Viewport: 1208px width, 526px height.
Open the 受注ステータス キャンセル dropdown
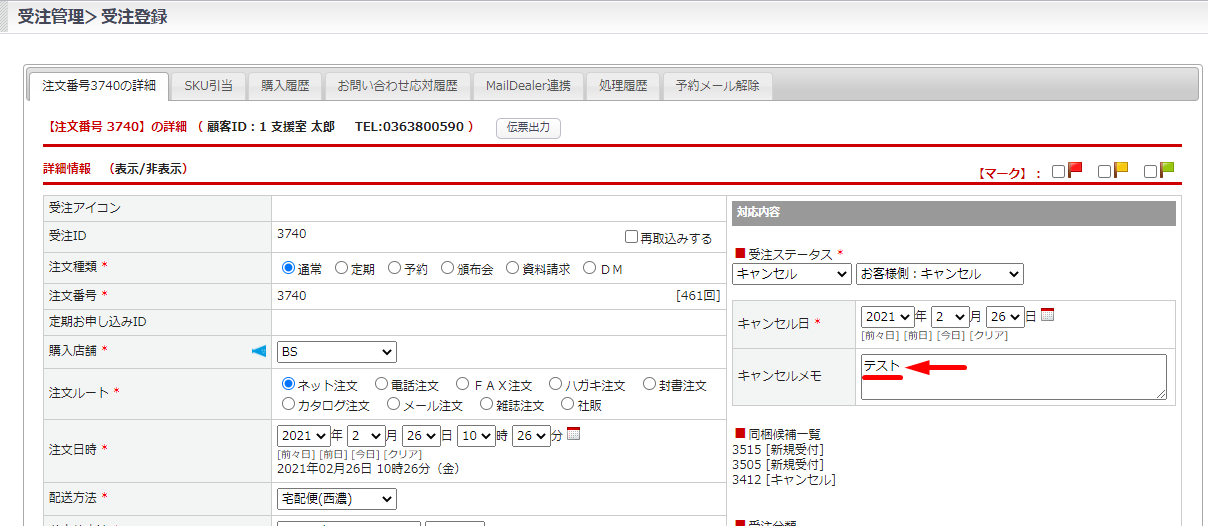(x=791, y=274)
